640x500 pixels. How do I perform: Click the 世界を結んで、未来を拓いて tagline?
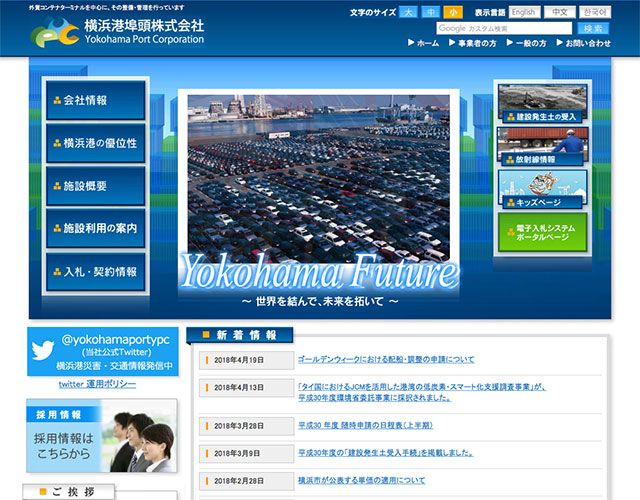(x=320, y=302)
